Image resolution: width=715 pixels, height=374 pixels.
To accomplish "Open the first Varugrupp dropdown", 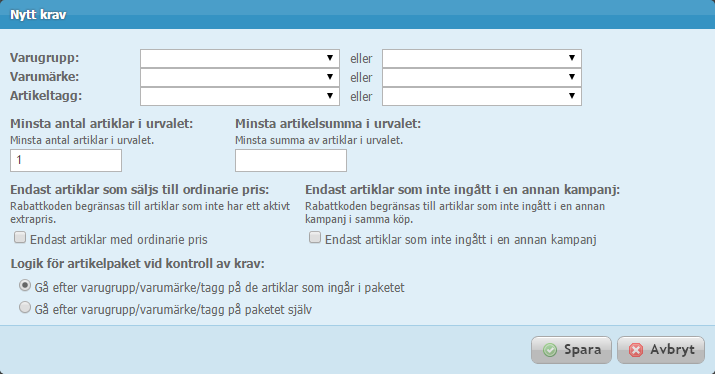I will tap(240, 58).
